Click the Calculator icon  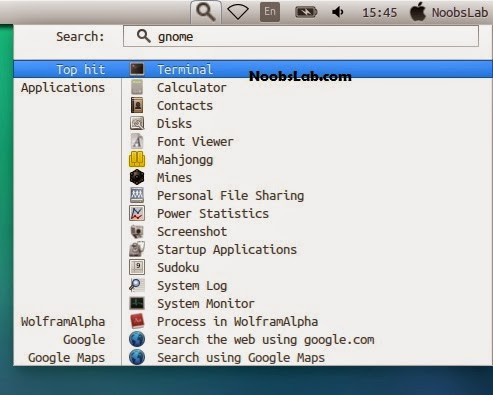tap(137, 87)
